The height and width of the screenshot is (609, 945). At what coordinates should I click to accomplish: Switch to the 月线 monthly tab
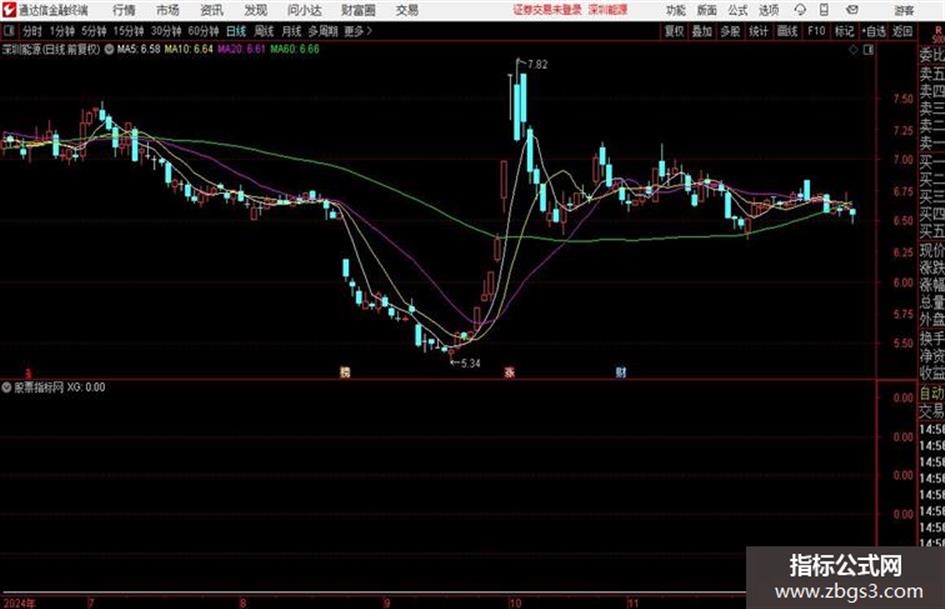point(292,31)
